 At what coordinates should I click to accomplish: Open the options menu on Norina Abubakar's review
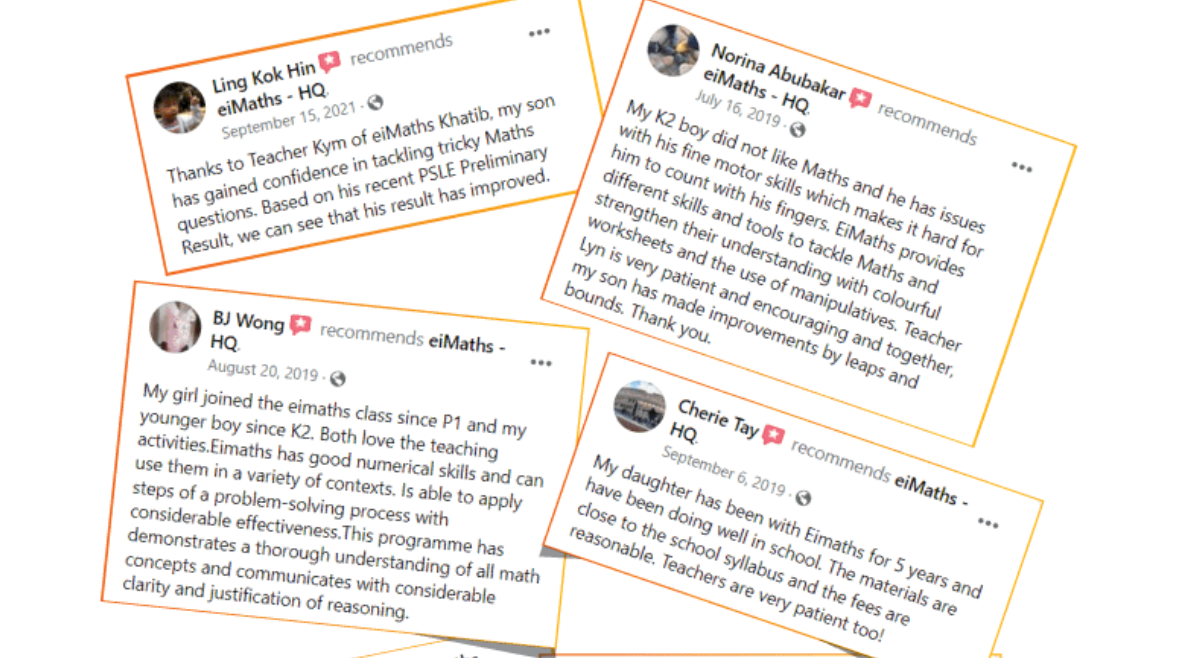click(x=1020, y=167)
